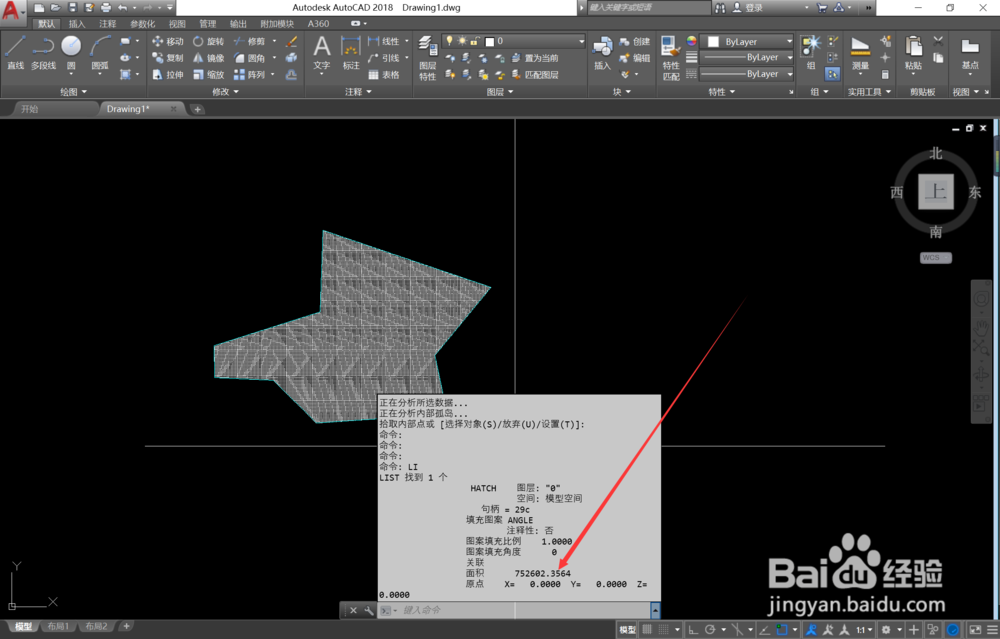The image size is (1000, 639).
Task: Click the Sign In (登录) button
Action: [x=747, y=8]
